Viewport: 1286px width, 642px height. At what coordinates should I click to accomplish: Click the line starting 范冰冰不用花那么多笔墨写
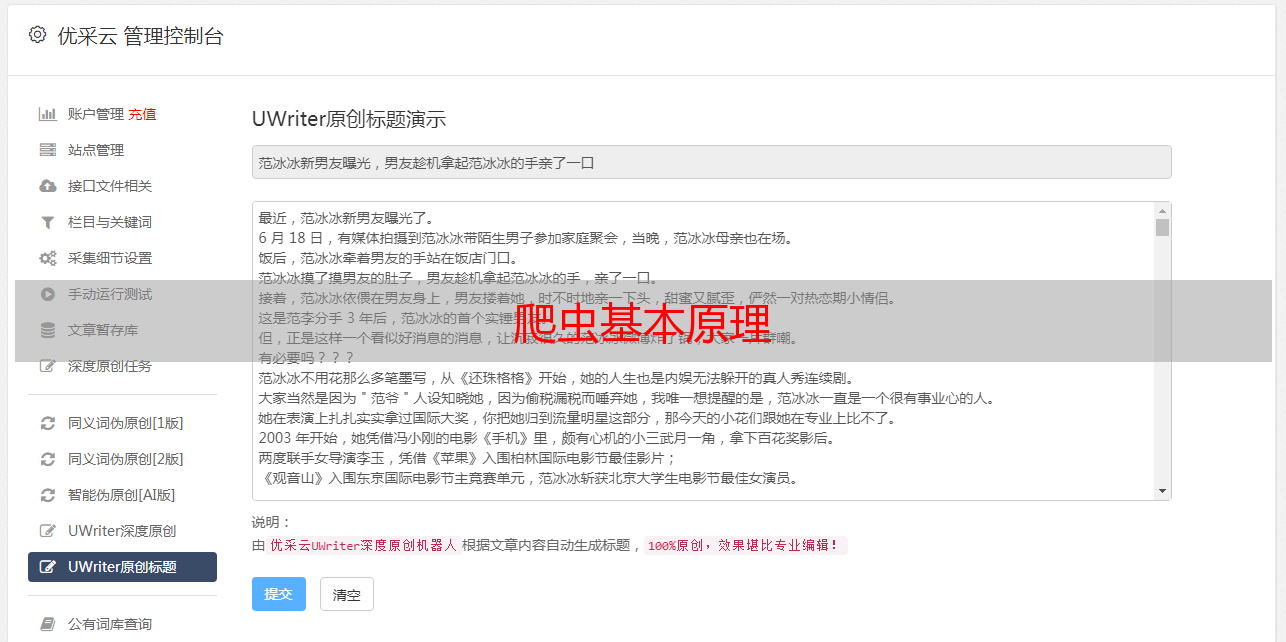(555, 378)
